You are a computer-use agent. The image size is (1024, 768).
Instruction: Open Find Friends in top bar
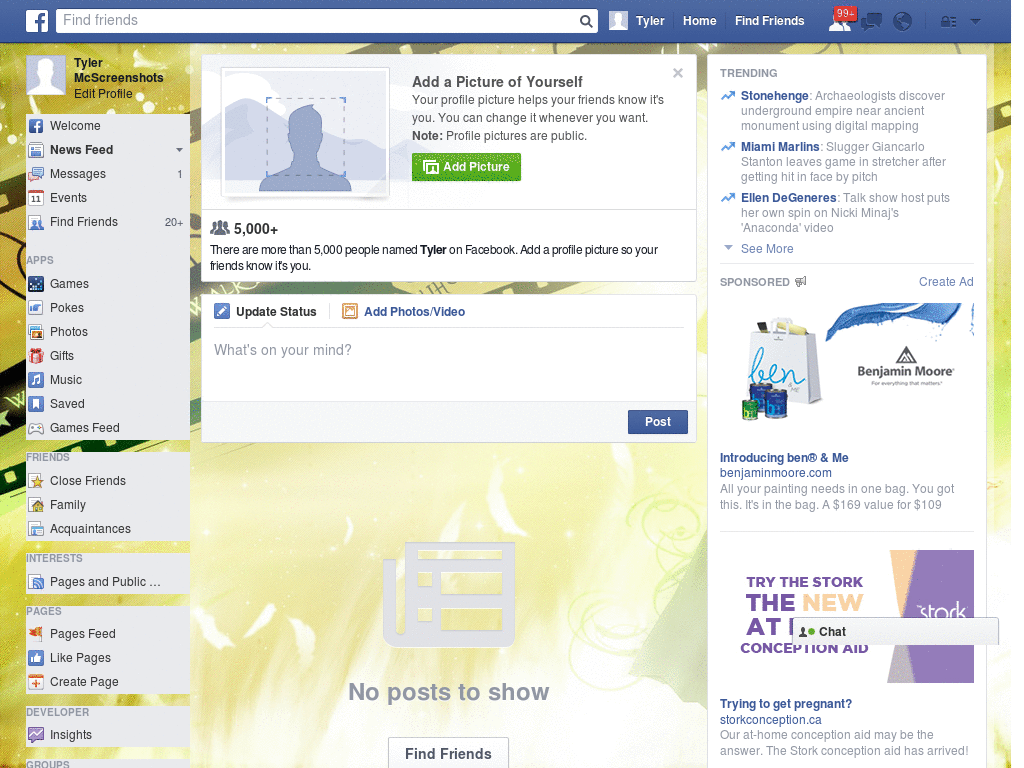[x=769, y=21]
